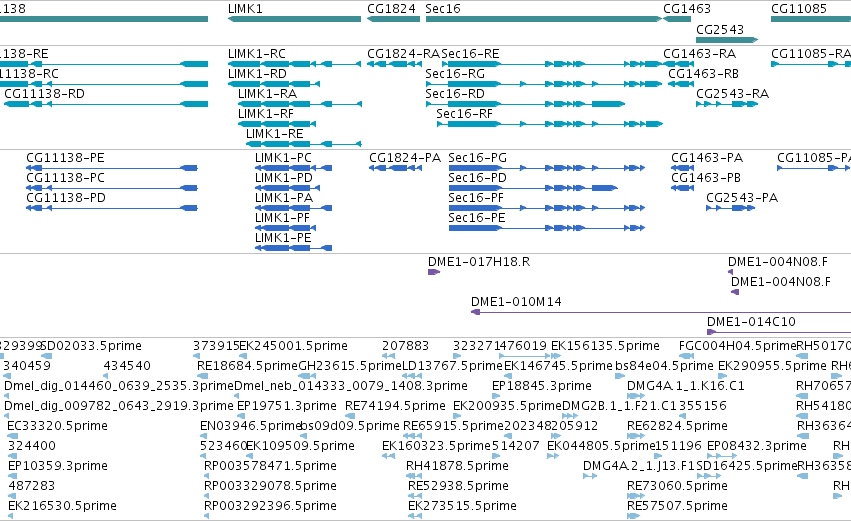The image size is (851, 521).
Task: Select protein LIMK1-PE
Action: click(283, 238)
